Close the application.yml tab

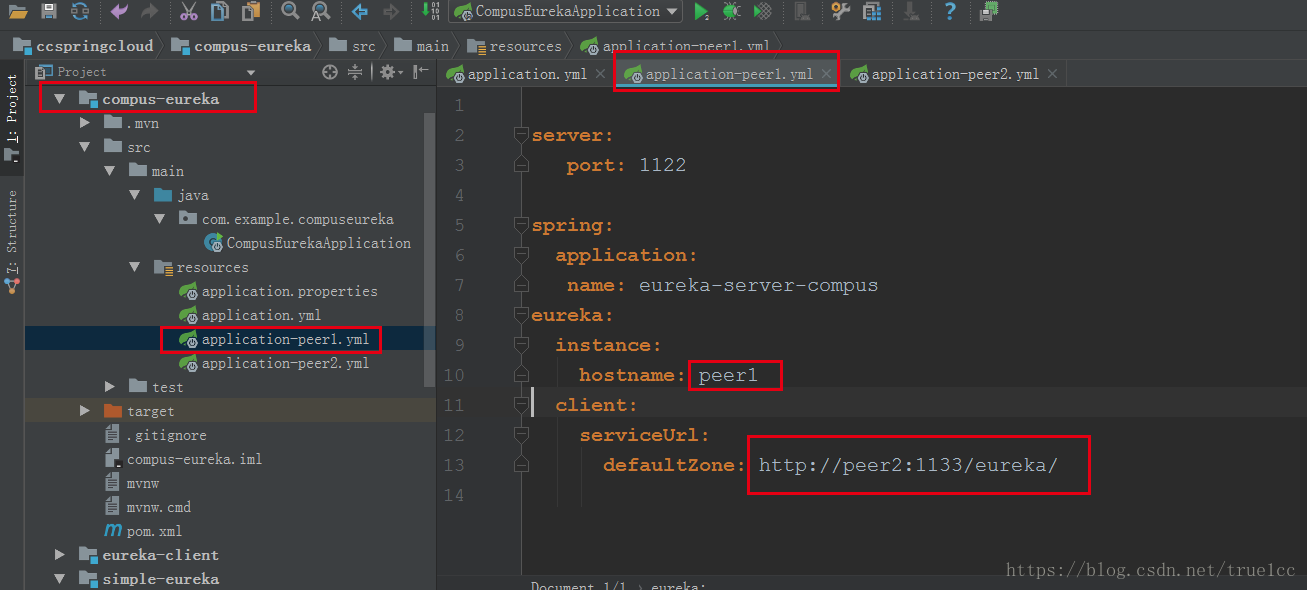pos(600,74)
